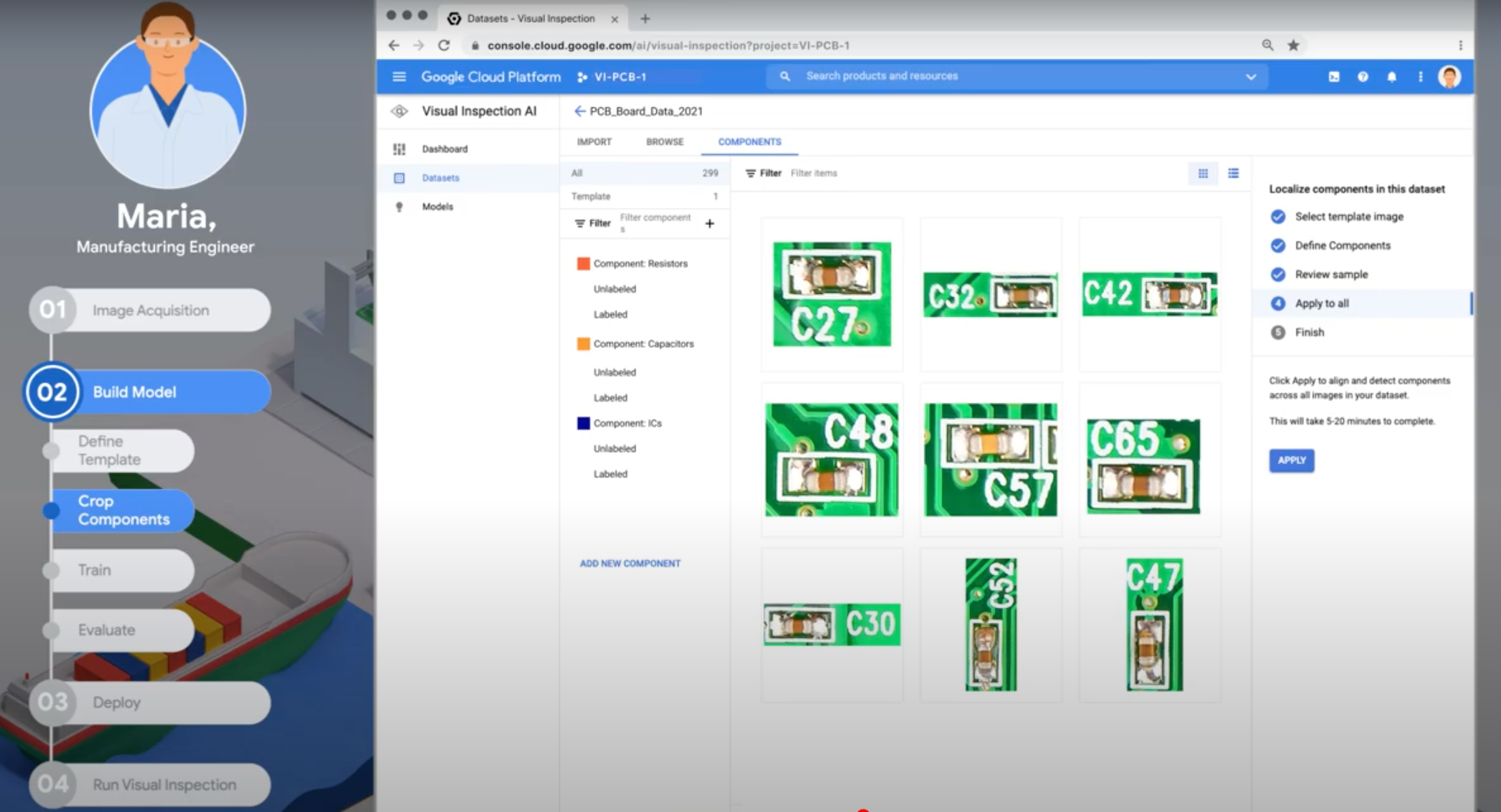This screenshot has height=812, width=1501.
Task: Select the COMPONENTS tab
Action: pos(750,142)
